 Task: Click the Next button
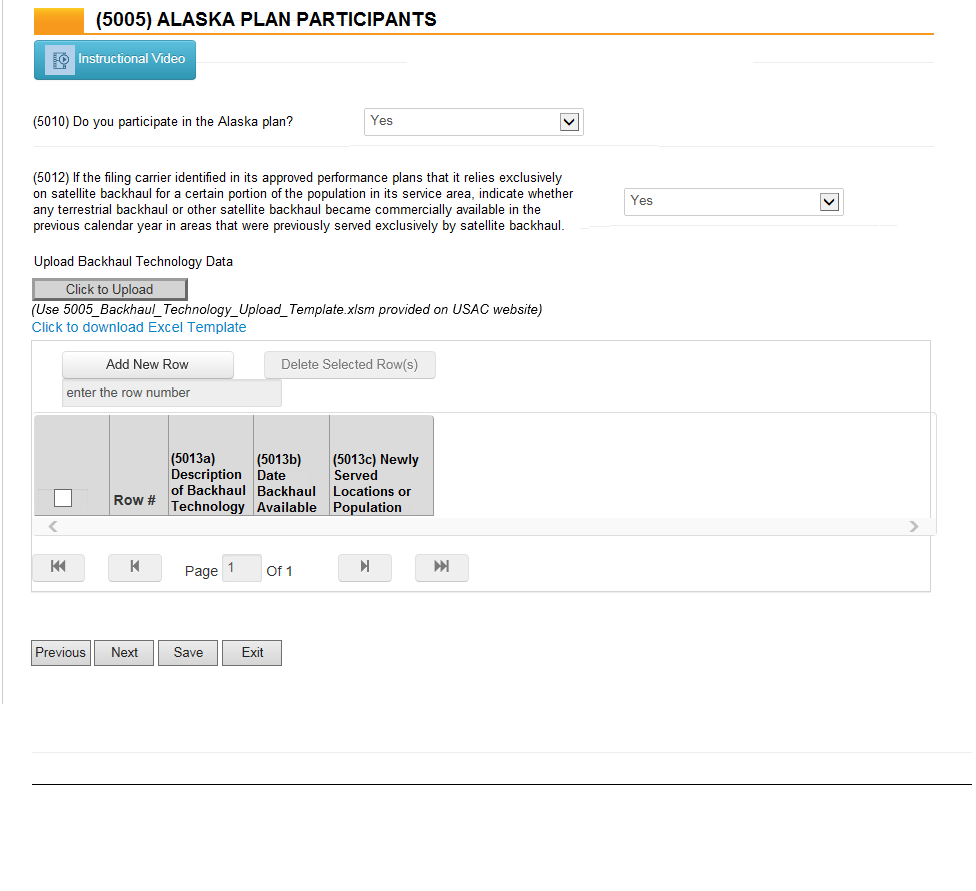[x=124, y=653]
